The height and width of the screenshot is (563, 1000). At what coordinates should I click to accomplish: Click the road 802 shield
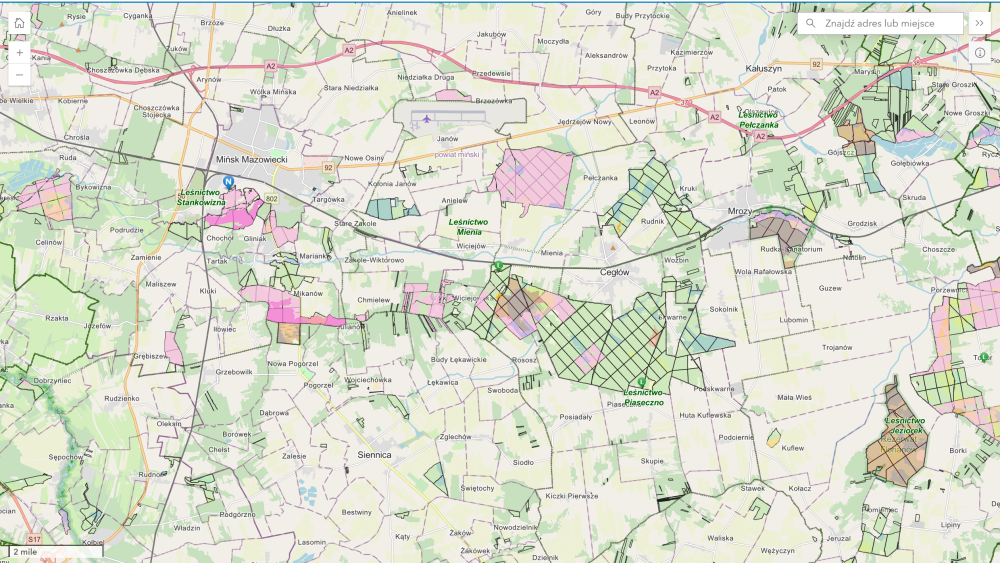coord(271,198)
